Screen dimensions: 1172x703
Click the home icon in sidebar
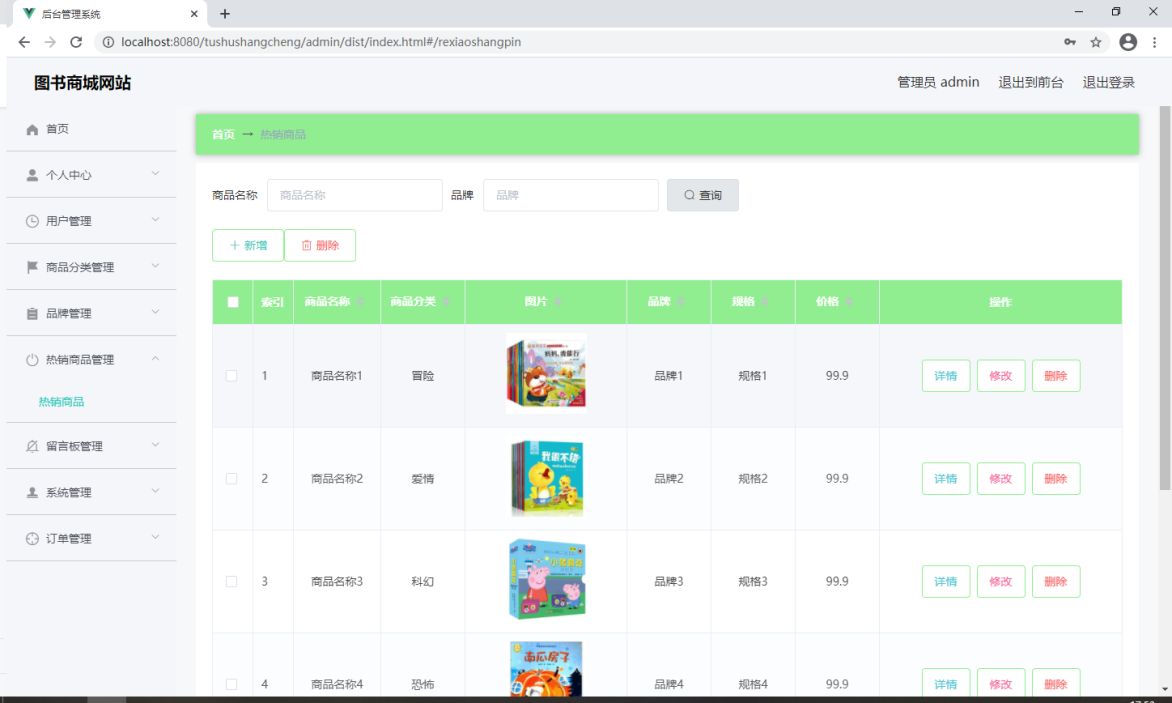click(32, 130)
